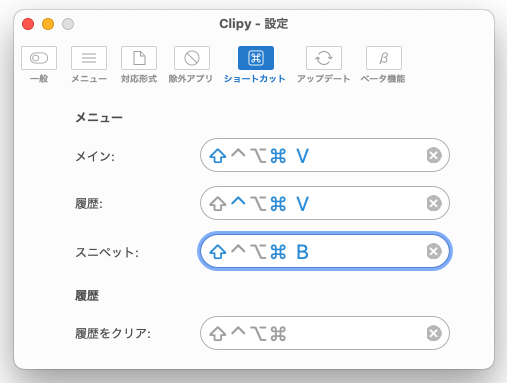
Task: Open the アップデート refresh icon
Action: 324,58
